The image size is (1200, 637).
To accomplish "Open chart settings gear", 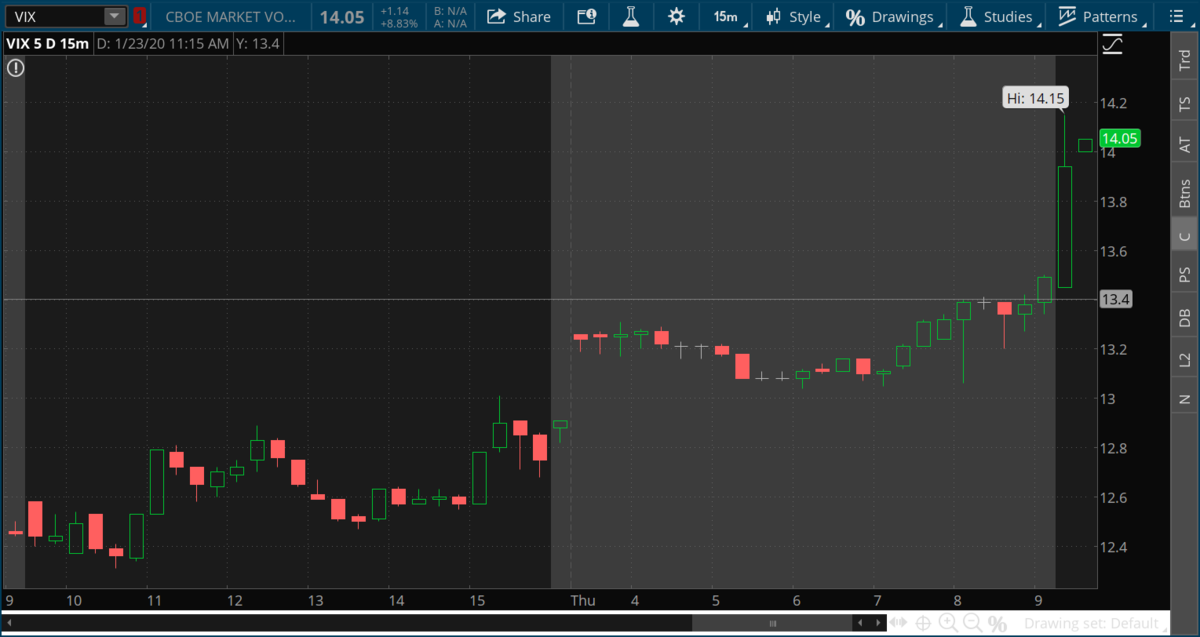I will point(676,16).
